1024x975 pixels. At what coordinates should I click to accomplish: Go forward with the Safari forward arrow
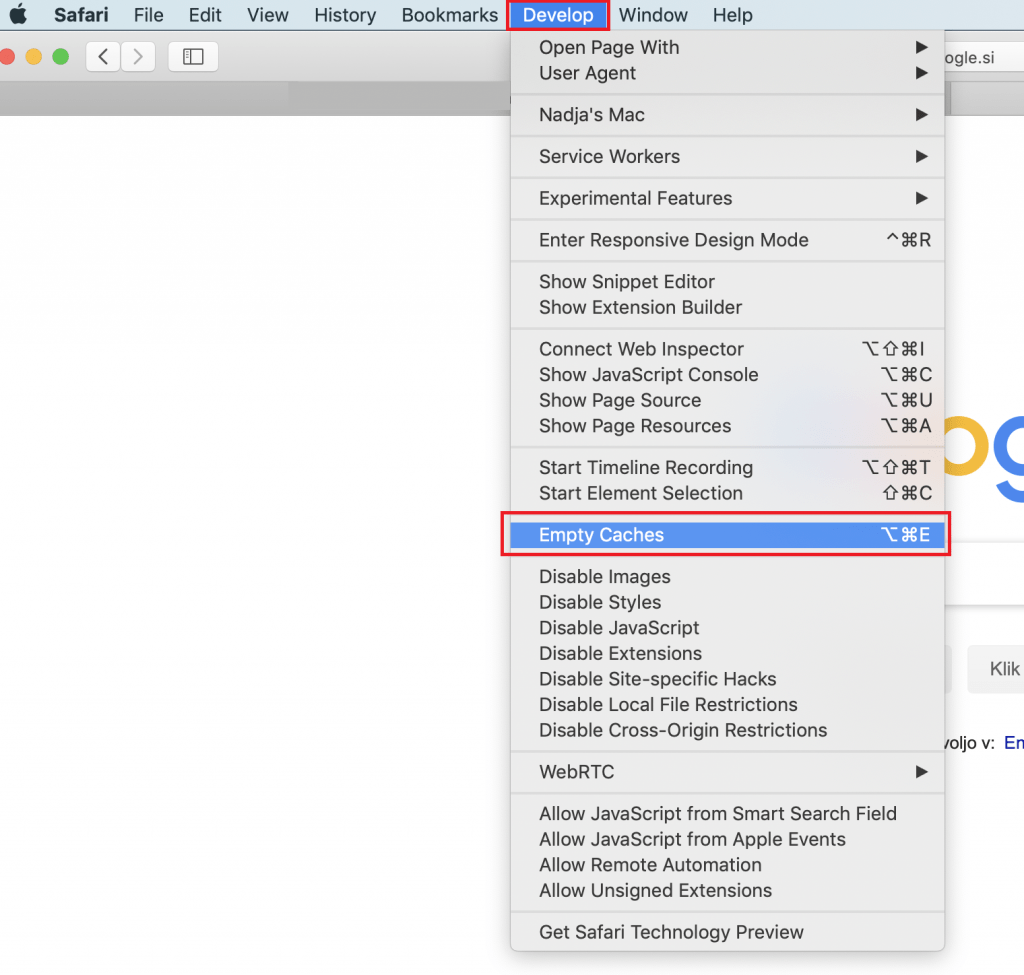[138, 57]
